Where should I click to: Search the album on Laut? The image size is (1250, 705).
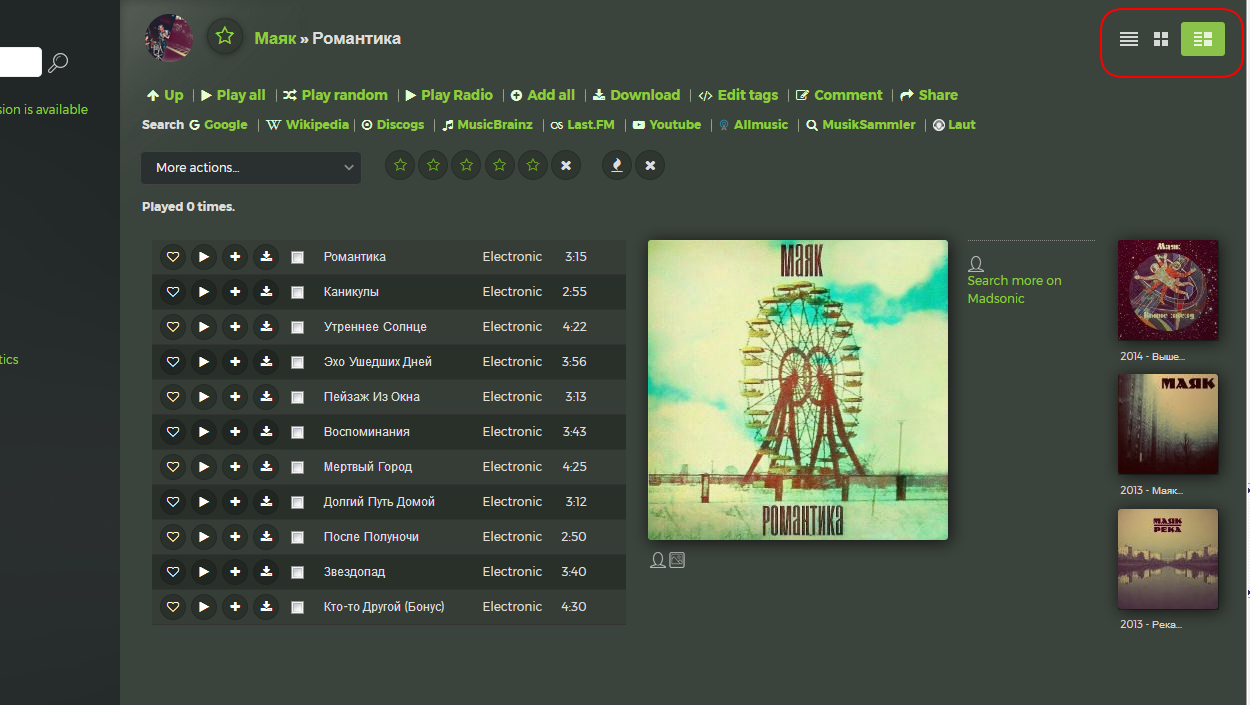coord(954,125)
